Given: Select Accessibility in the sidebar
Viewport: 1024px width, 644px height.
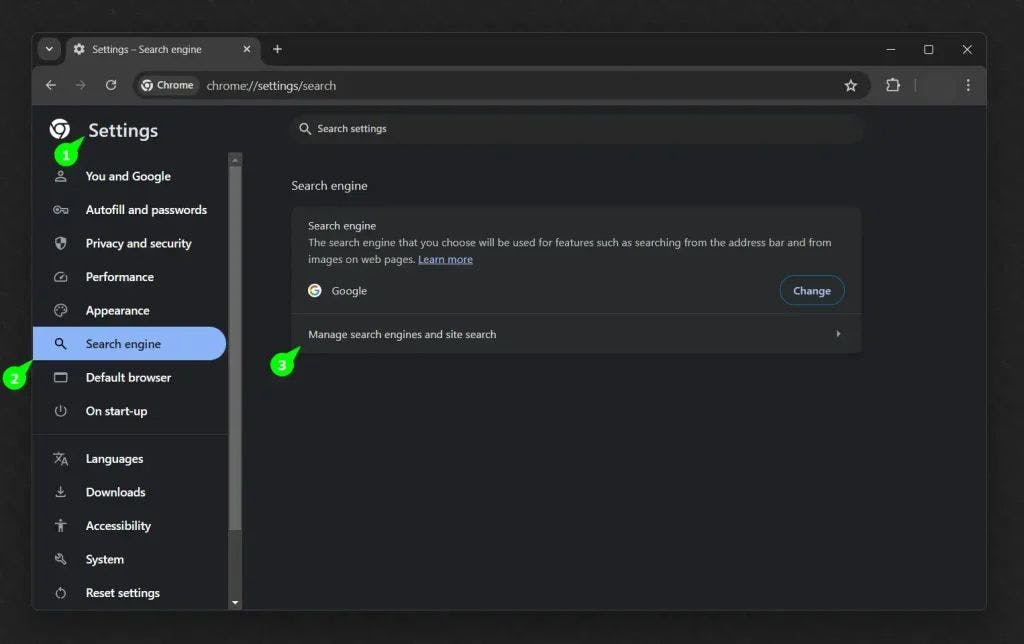Looking at the screenshot, I should pos(118,526).
